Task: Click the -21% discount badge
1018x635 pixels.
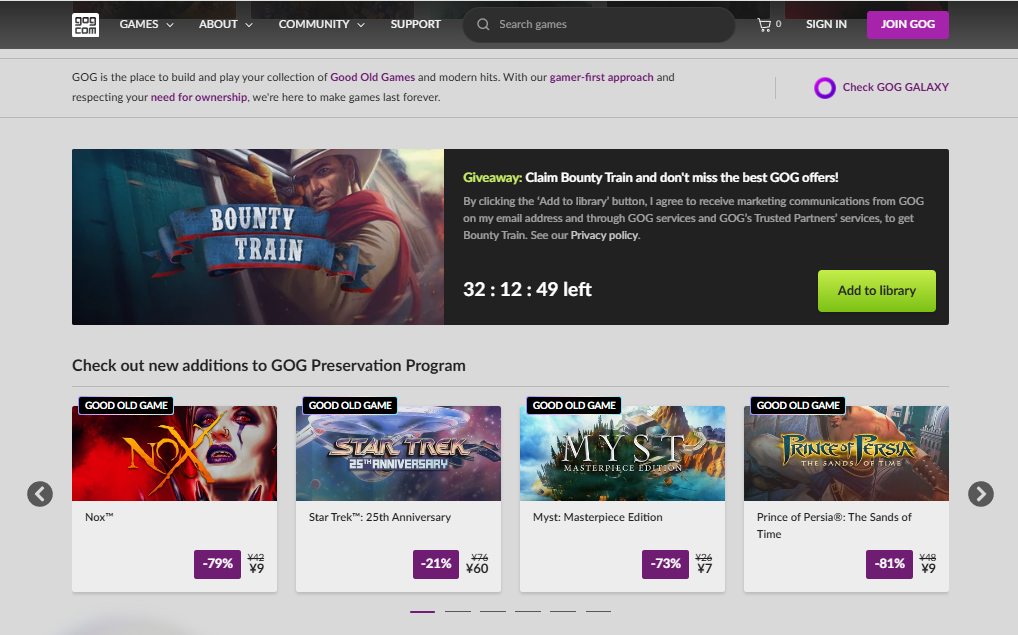Action: (x=436, y=564)
